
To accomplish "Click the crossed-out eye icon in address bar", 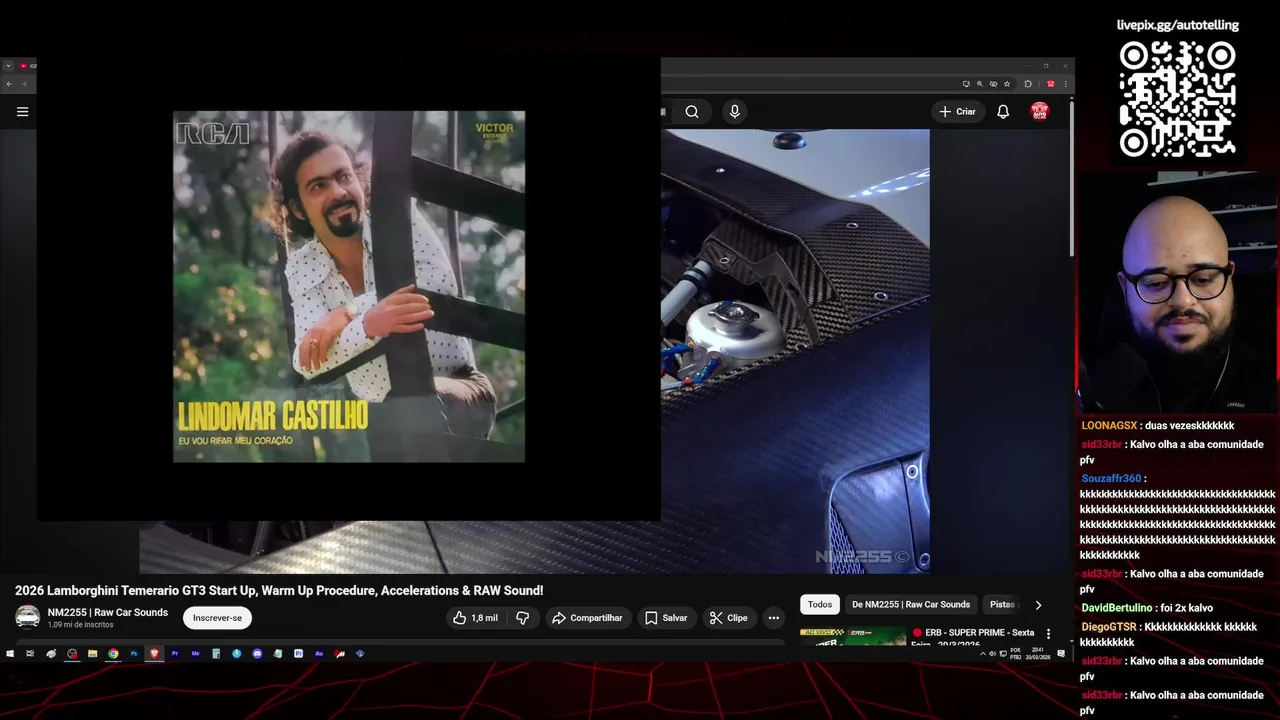I will pos(993,84).
